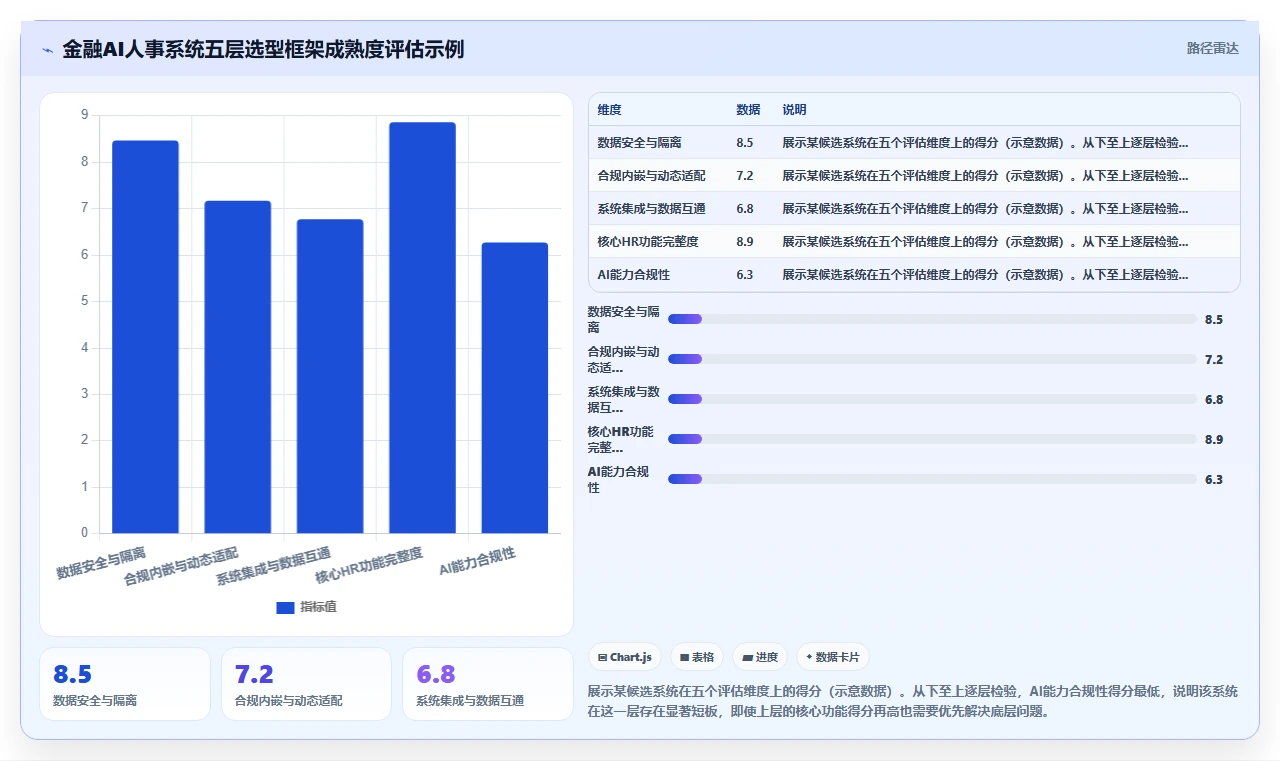Click progress value 6.3 at row end
1280x761 pixels.
click(x=1214, y=479)
